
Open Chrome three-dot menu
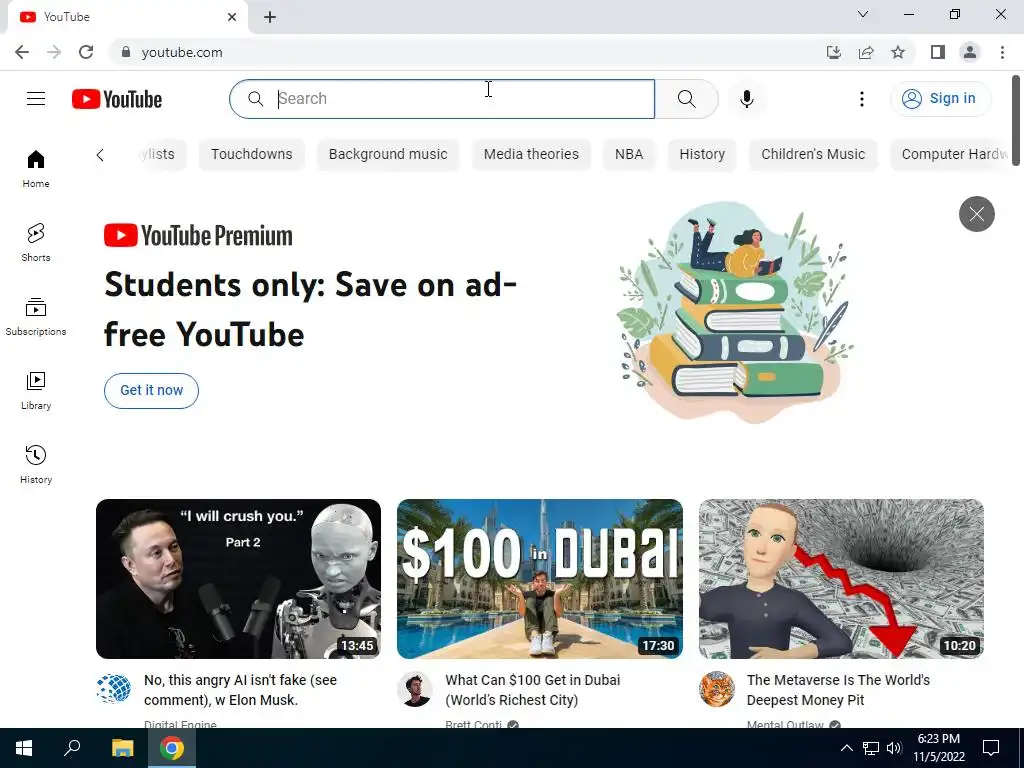coord(1002,52)
